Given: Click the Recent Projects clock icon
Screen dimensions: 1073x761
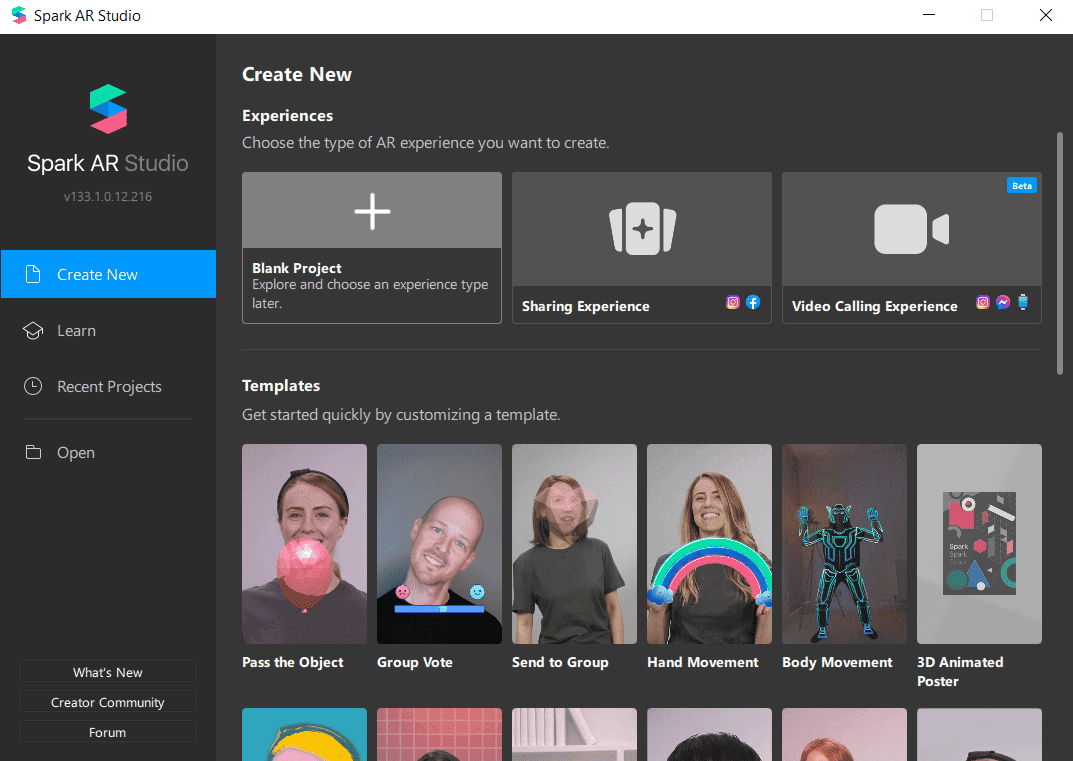Looking at the screenshot, I should coord(33,387).
